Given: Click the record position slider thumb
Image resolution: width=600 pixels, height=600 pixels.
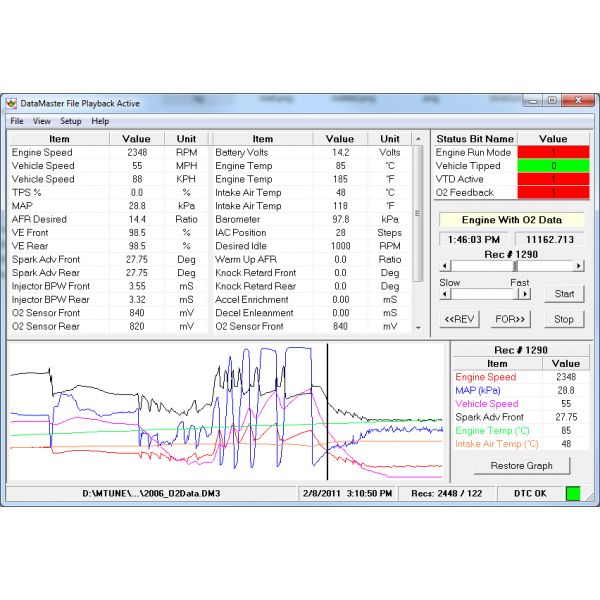Looking at the screenshot, I should coord(515,266).
